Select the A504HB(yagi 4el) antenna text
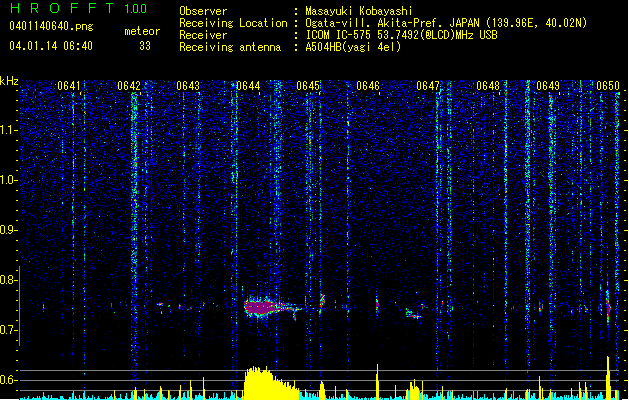Image resolution: width=629 pixels, height=400 pixels. point(353,47)
